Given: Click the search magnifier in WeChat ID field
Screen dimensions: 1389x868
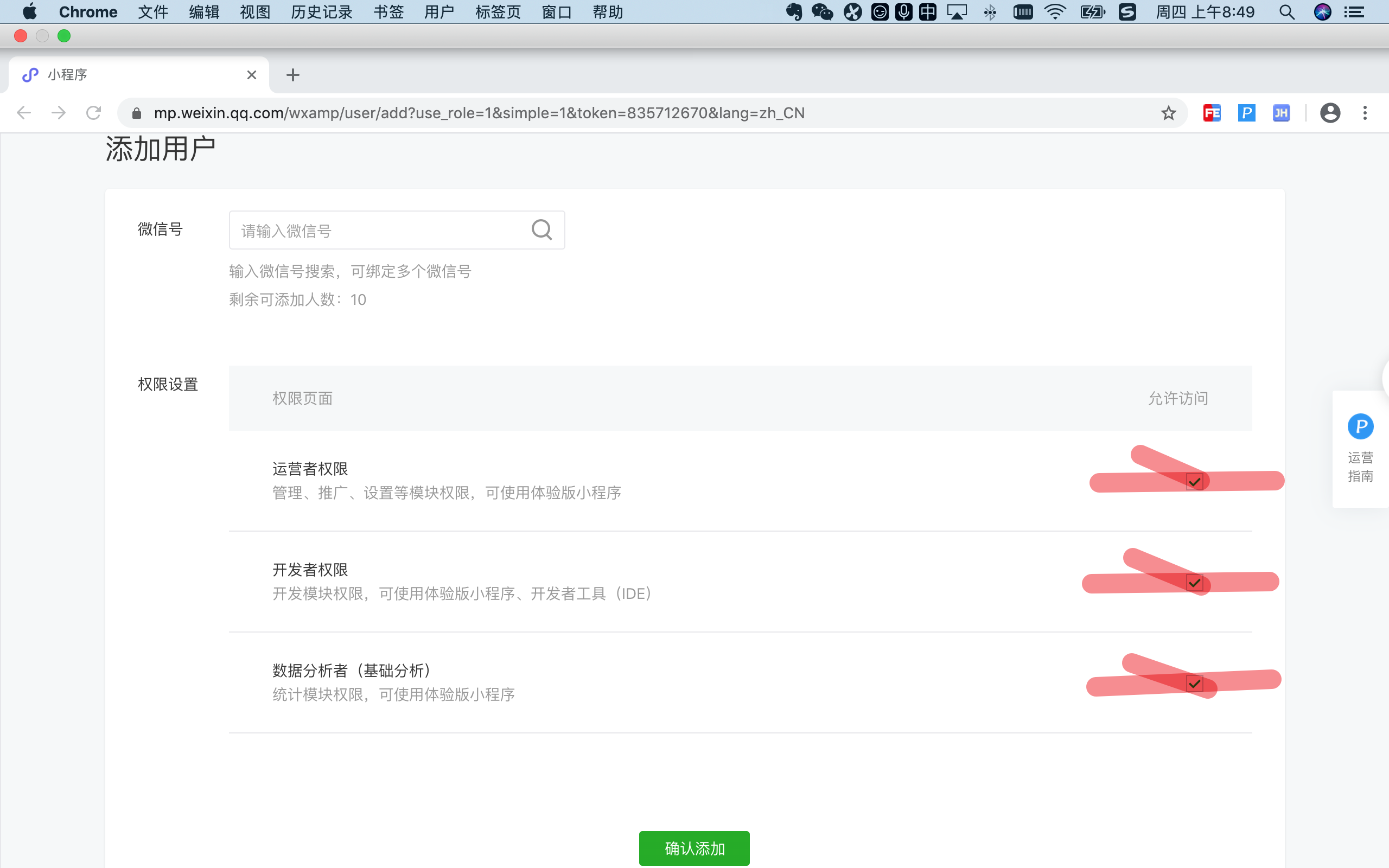Looking at the screenshot, I should pyautogui.click(x=541, y=230).
